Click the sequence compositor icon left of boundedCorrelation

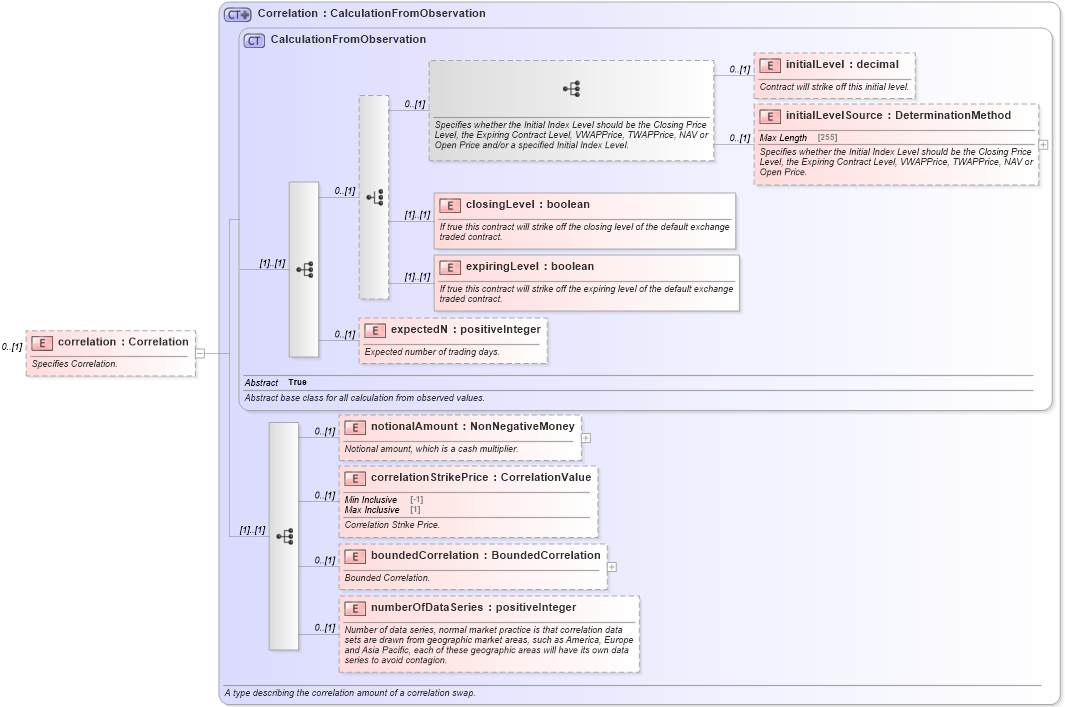(285, 537)
